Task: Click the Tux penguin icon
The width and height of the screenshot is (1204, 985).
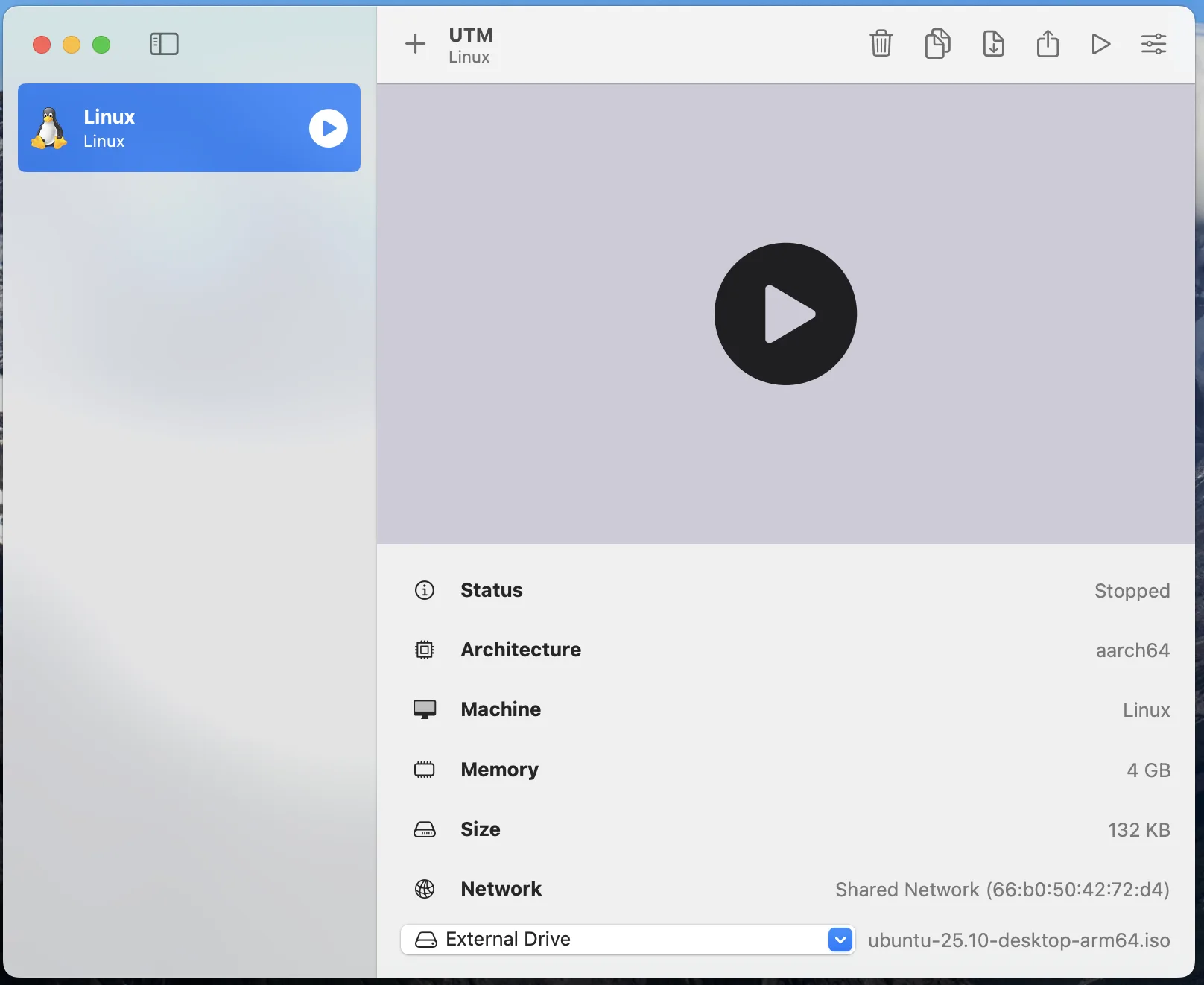Action: [49, 128]
